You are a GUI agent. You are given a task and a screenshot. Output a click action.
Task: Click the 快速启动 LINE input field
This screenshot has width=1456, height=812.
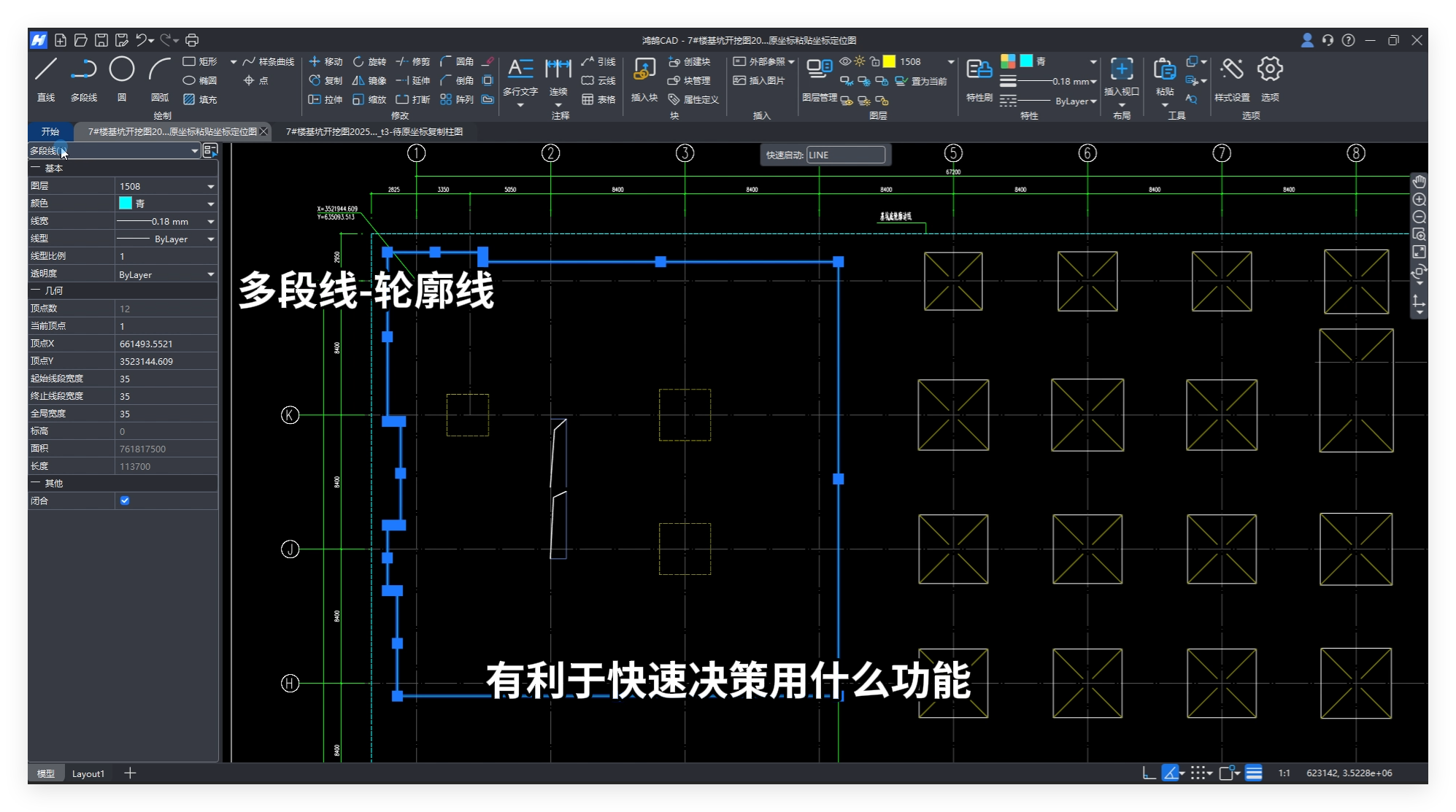(845, 155)
